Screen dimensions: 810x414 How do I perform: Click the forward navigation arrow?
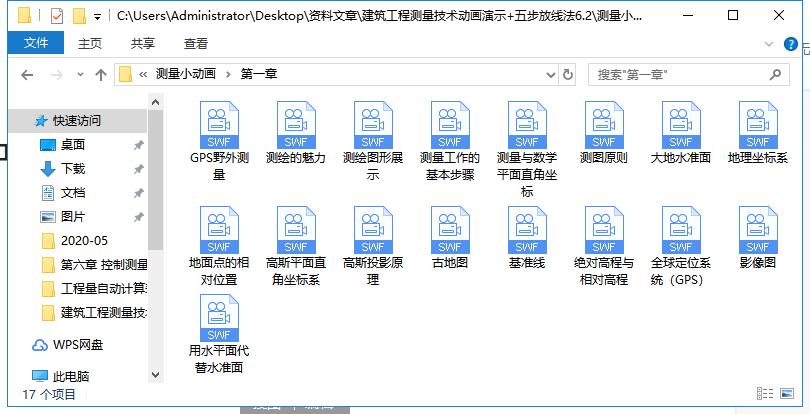coord(56,75)
